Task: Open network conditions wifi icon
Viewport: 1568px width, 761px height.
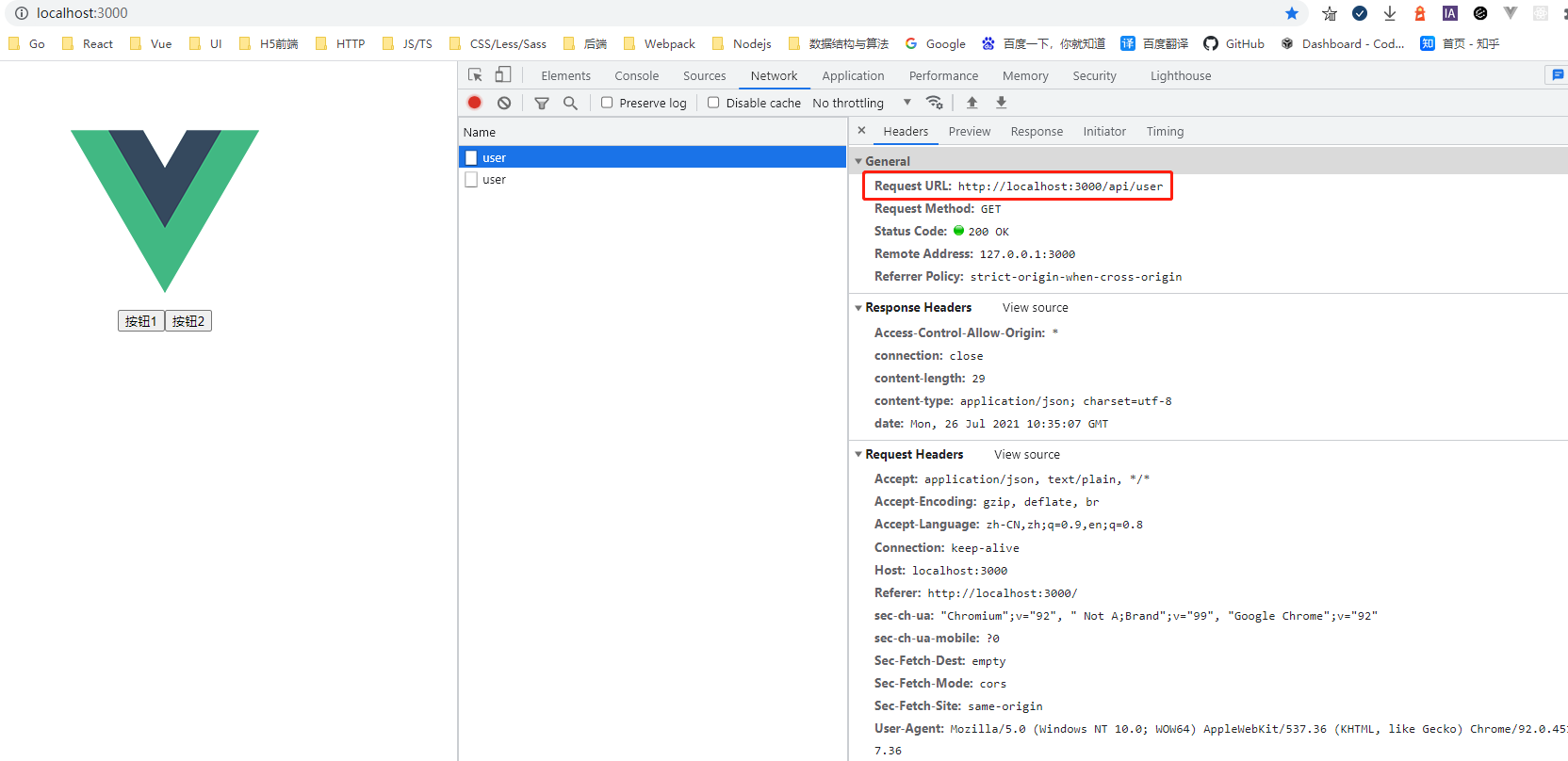Action: pyautogui.click(x=934, y=103)
